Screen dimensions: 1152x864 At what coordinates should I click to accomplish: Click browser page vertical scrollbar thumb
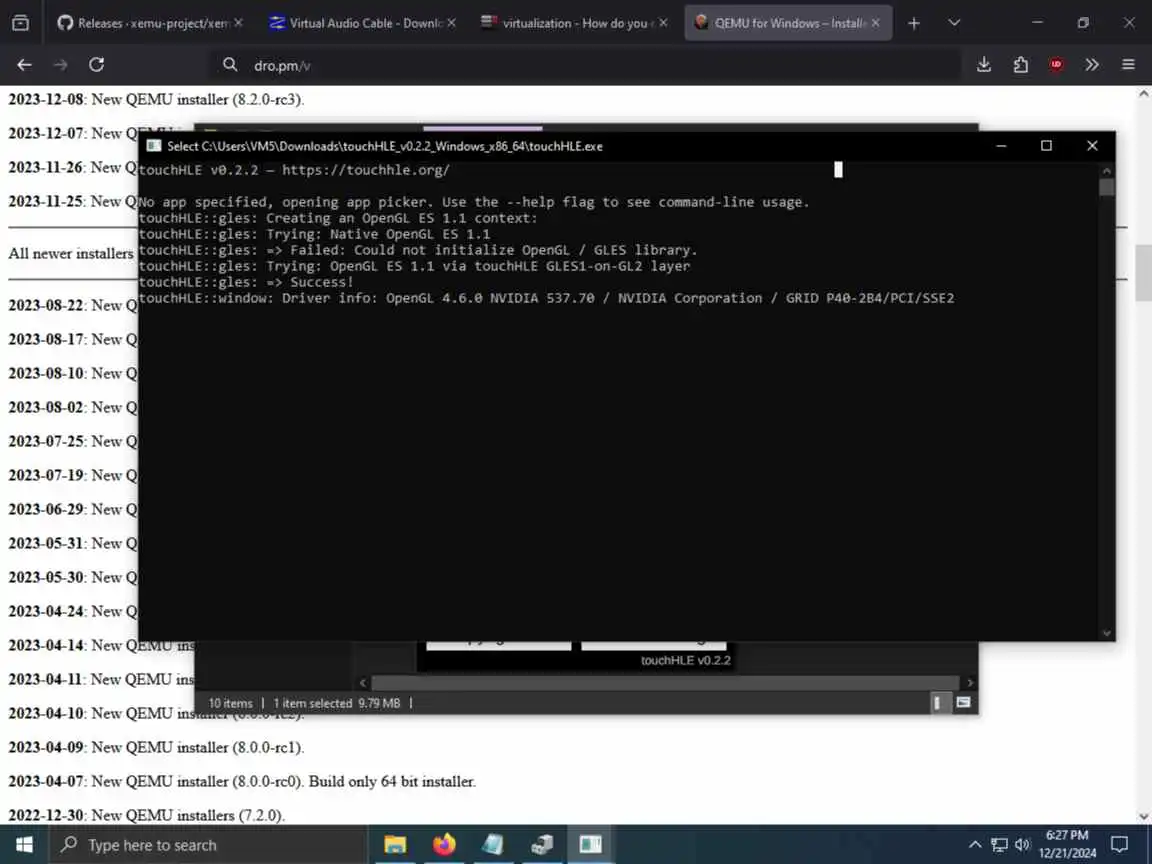pos(1143,273)
